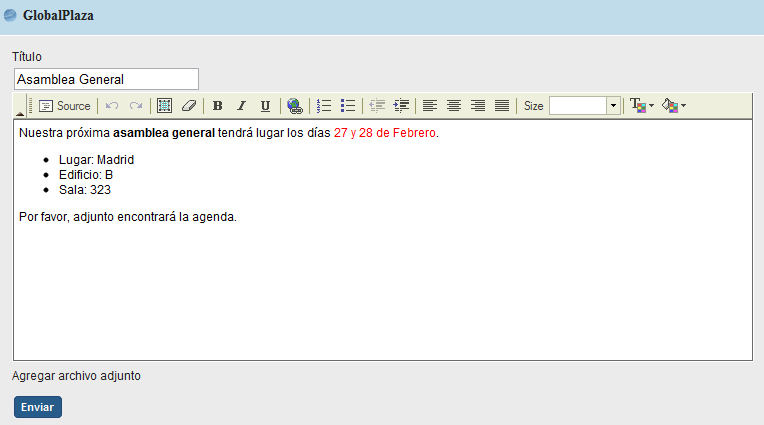Insert a link with the globe icon

pos(294,106)
